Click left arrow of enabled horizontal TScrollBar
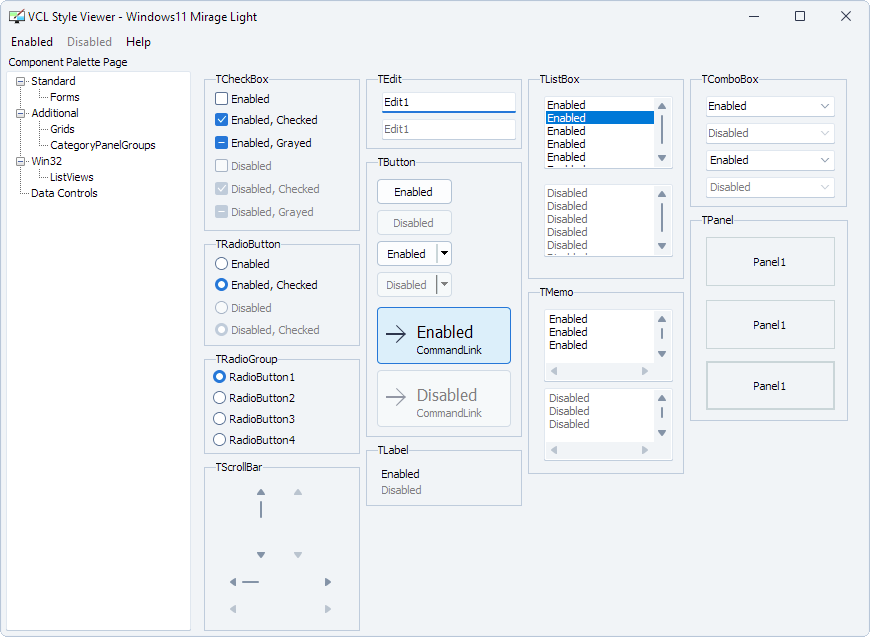 pyautogui.click(x=233, y=582)
